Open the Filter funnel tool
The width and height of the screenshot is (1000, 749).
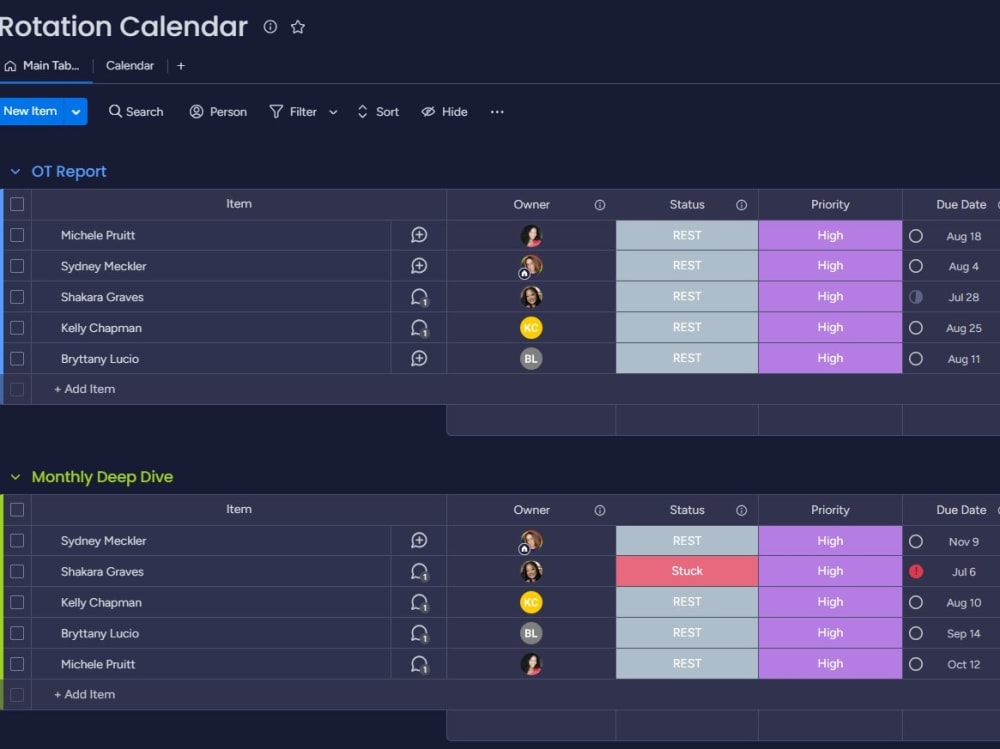pyautogui.click(x=293, y=112)
